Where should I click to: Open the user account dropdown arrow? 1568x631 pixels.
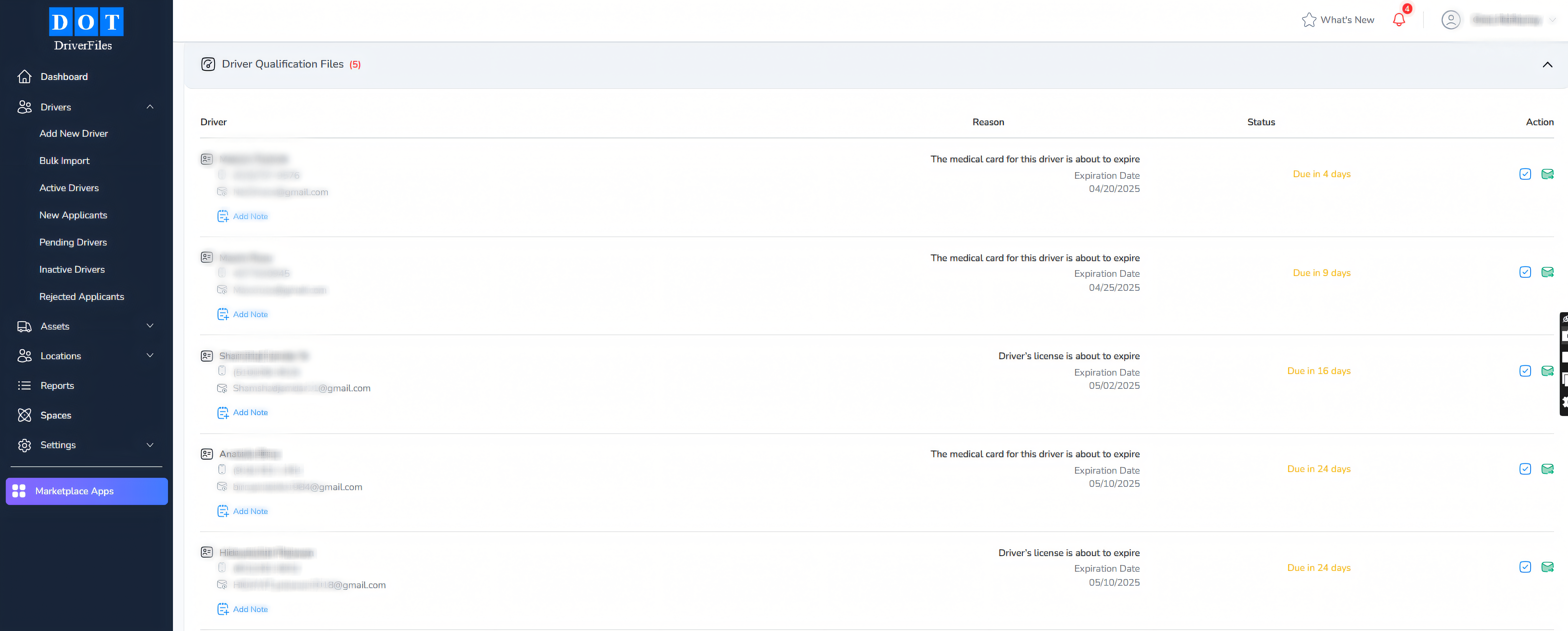pos(1553,20)
